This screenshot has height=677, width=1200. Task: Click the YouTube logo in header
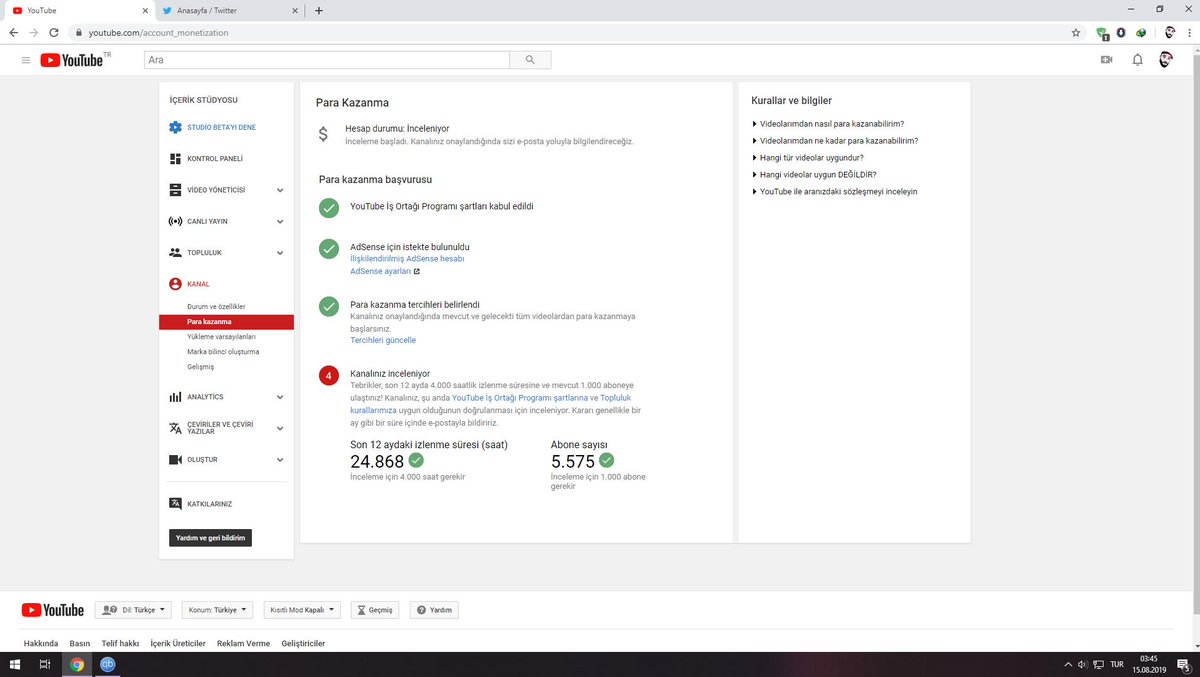point(72,60)
